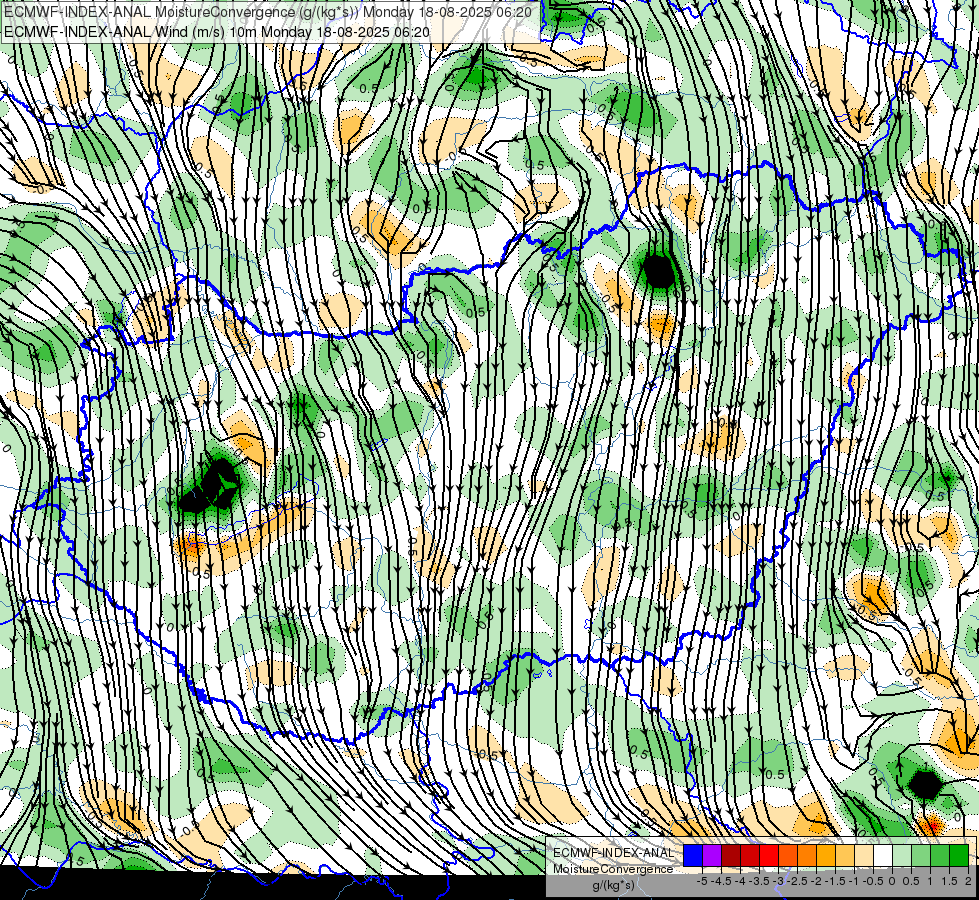This screenshot has height=900, width=979.
Task: Click the Wind (m/s) 10m title line
Action: 217,31
